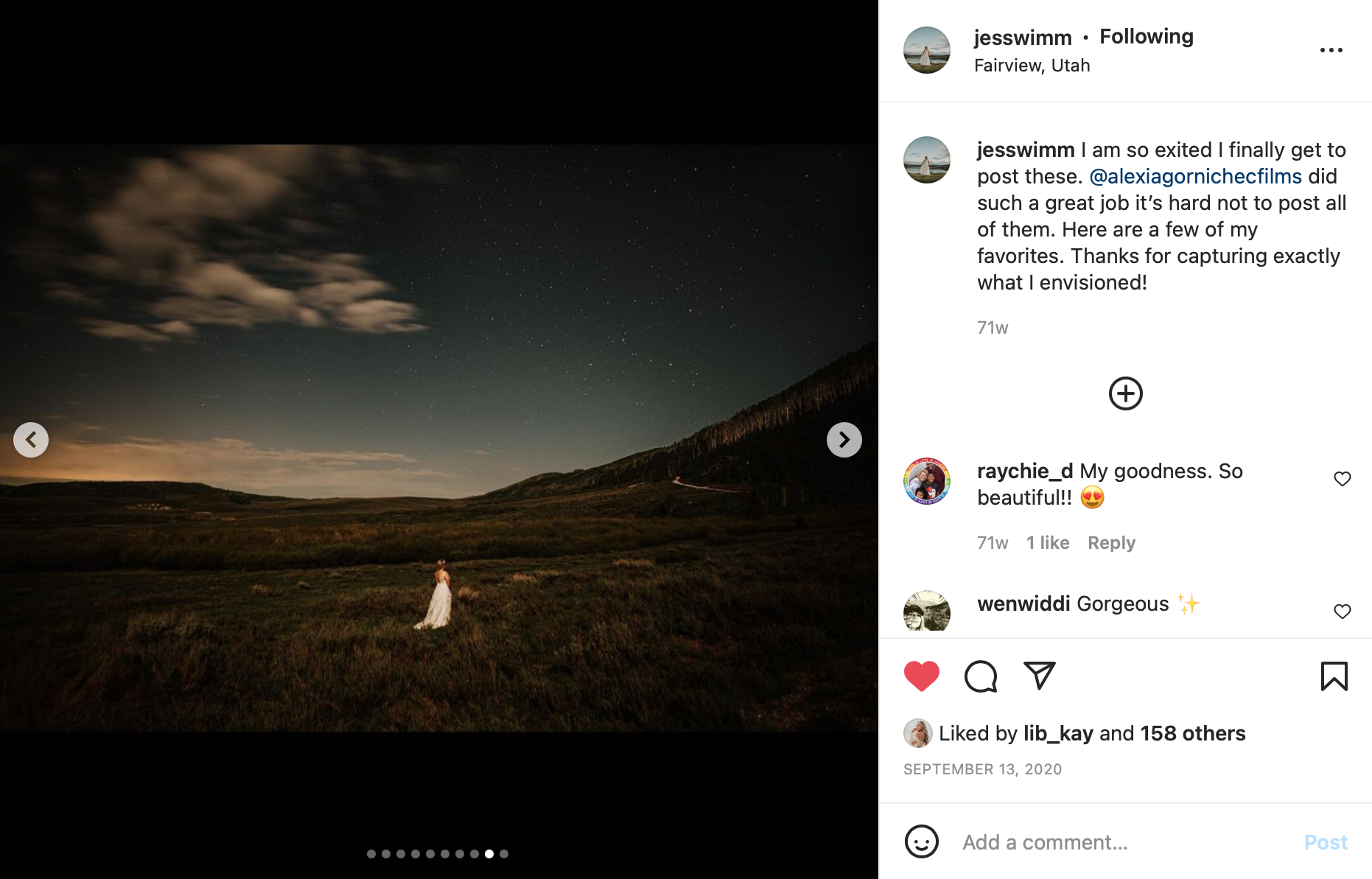Open the Fairview, Utah location link
This screenshot has width=1372, height=879.
click(x=1032, y=66)
